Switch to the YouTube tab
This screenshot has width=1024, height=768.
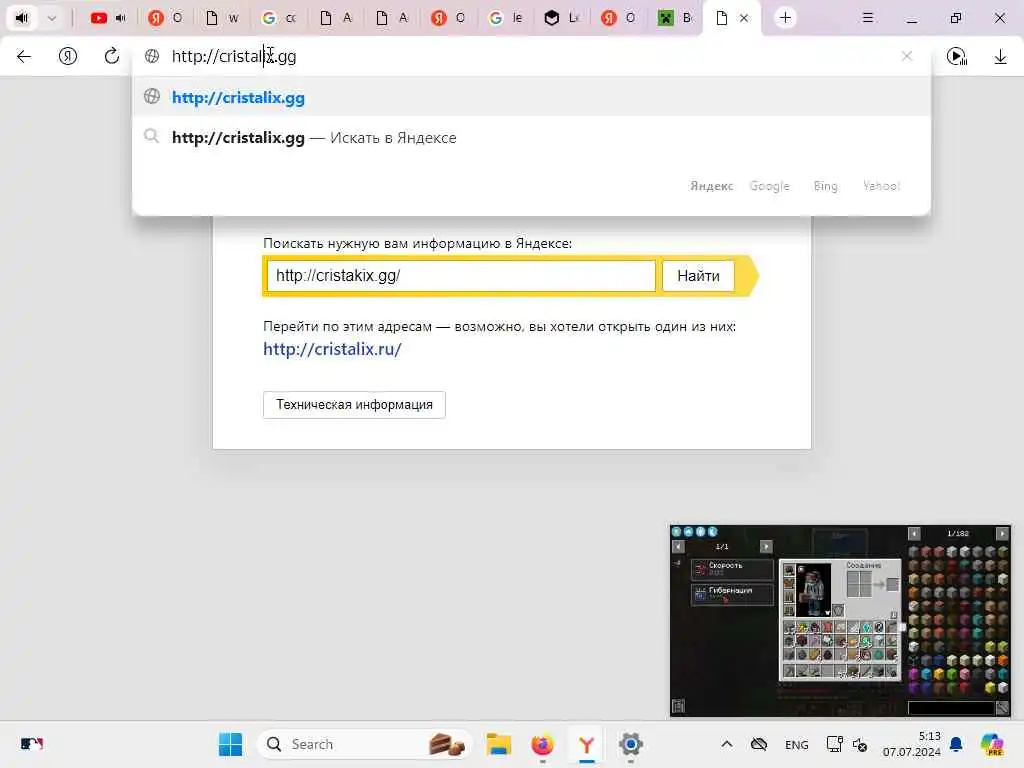pyautogui.click(x=99, y=18)
